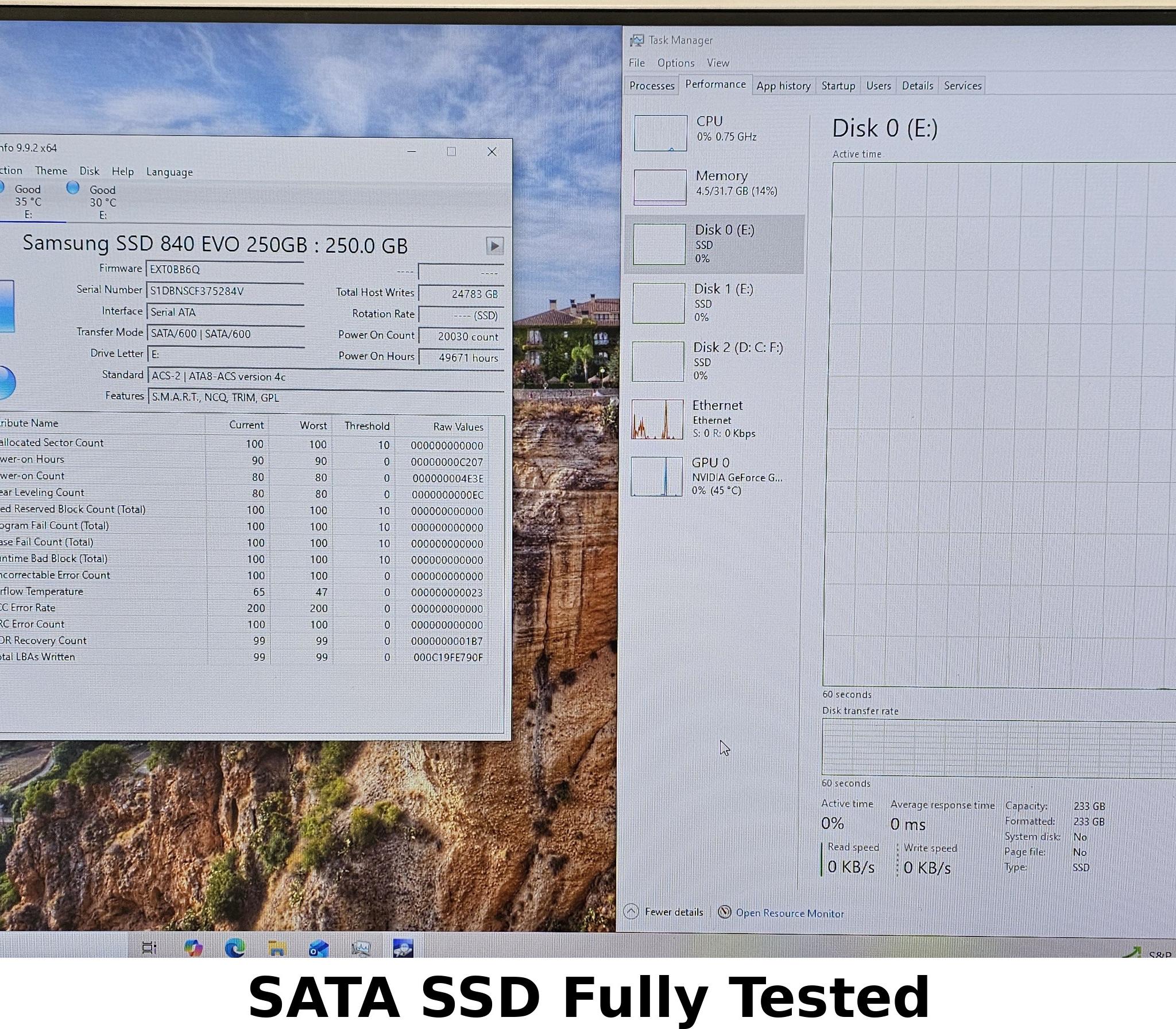The image size is (1176, 1029).
Task: Open CrystalDiskInfo Help menu
Action: pos(122,171)
